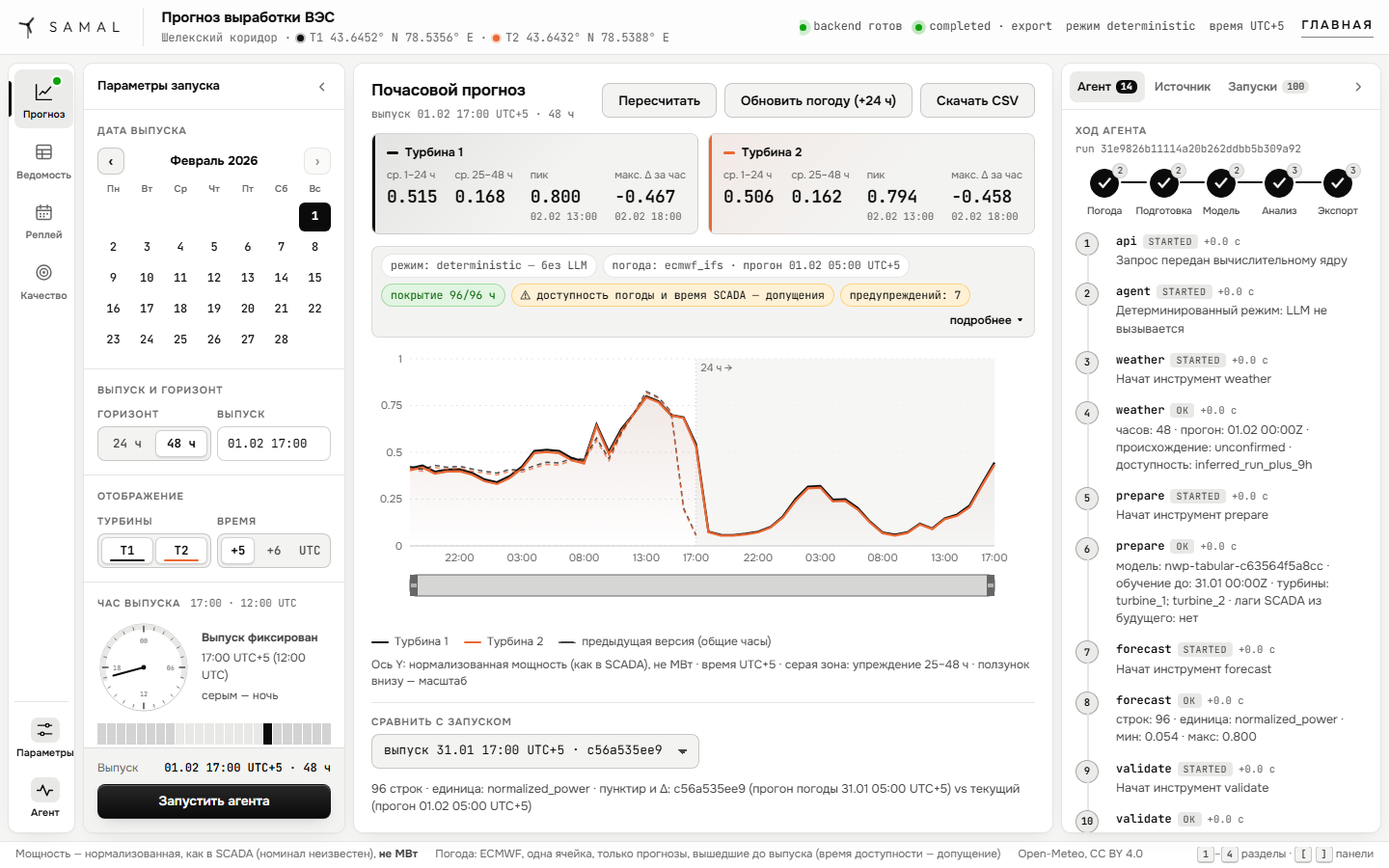Open the ГЛАВНАЯ navigation item

(1337, 26)
